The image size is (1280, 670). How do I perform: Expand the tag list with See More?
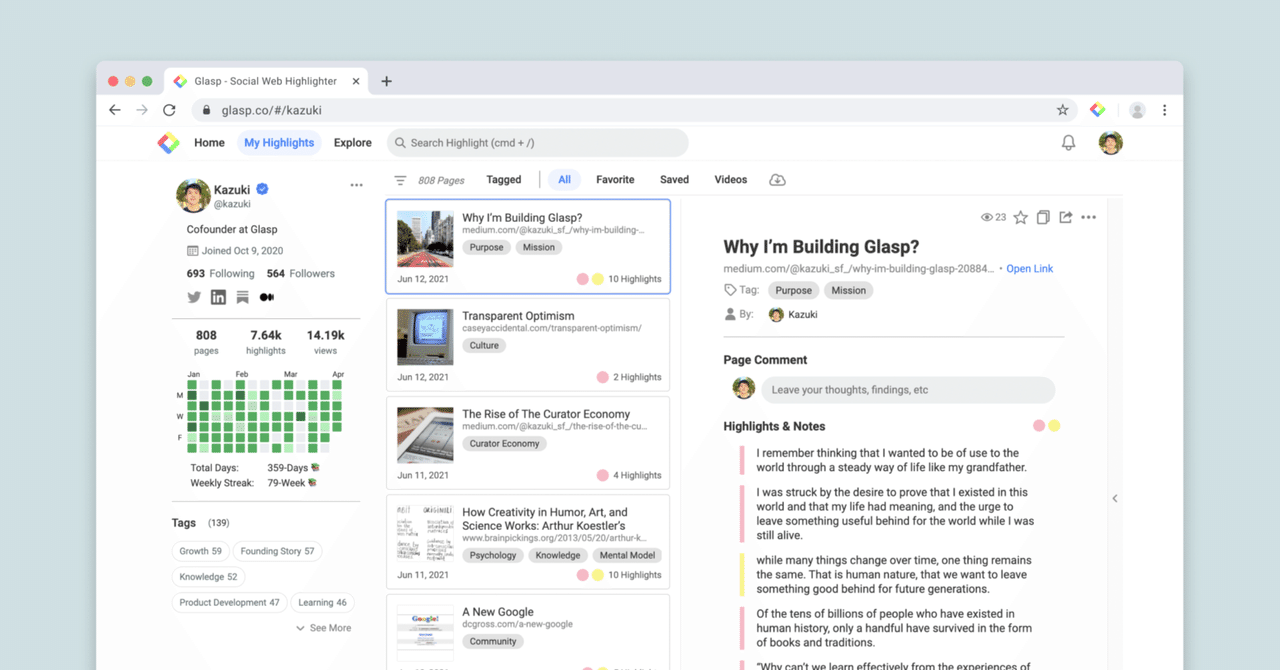pyautogui.click(x=323, y=628)
